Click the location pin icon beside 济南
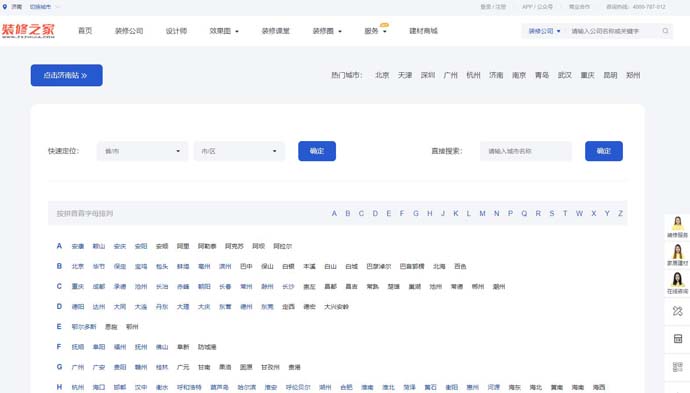This screenshot has width=690, height=393. [x=5, y=7]
